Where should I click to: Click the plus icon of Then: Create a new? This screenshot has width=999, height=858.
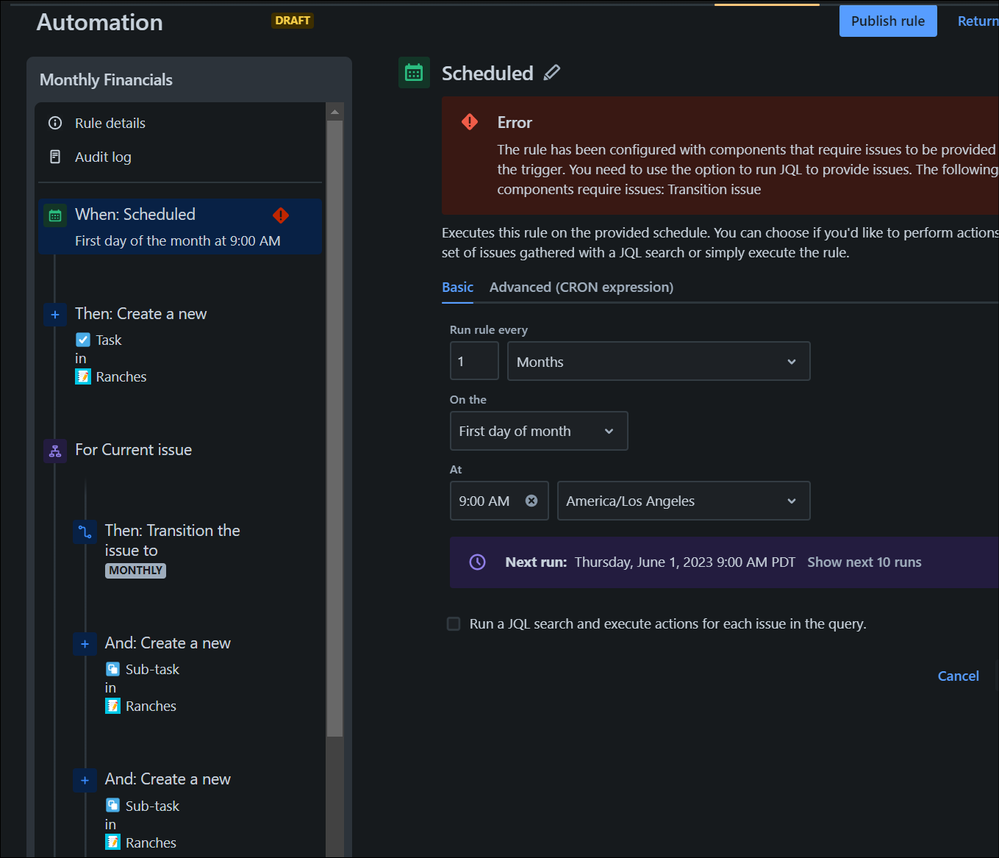pyautogui.click(x=55, y=314)
